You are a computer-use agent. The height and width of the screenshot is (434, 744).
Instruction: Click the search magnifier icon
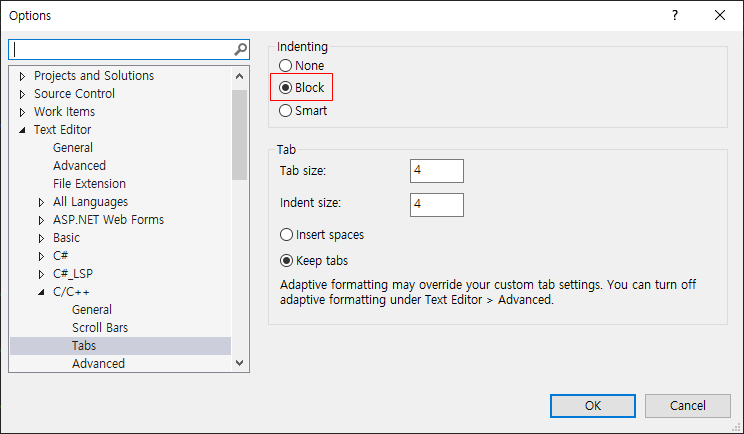click(241, 49)
